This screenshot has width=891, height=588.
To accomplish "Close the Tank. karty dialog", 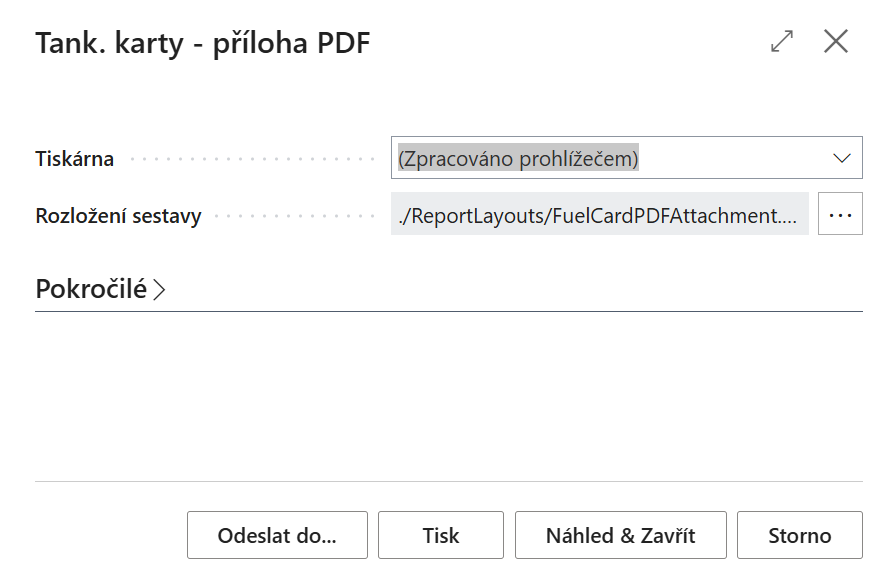I will (835, 41).
